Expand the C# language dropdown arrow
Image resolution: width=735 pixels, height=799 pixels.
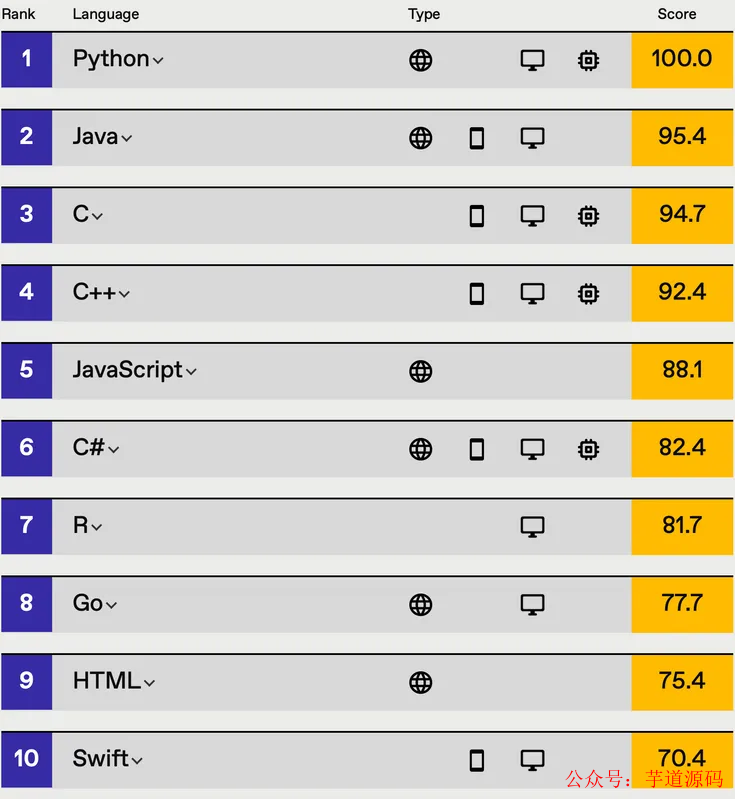click(x=114, y=450)
